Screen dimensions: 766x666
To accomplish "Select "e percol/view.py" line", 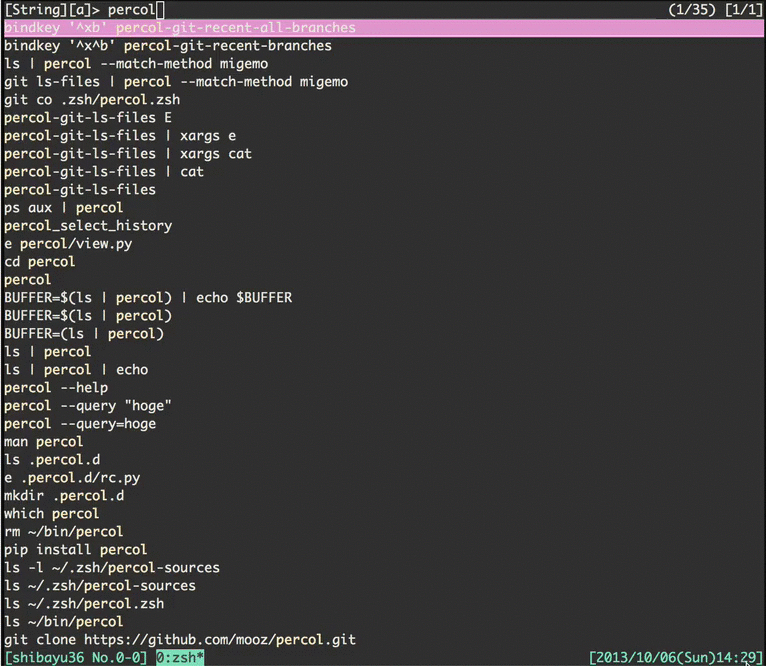I will [x=68, y=244].
